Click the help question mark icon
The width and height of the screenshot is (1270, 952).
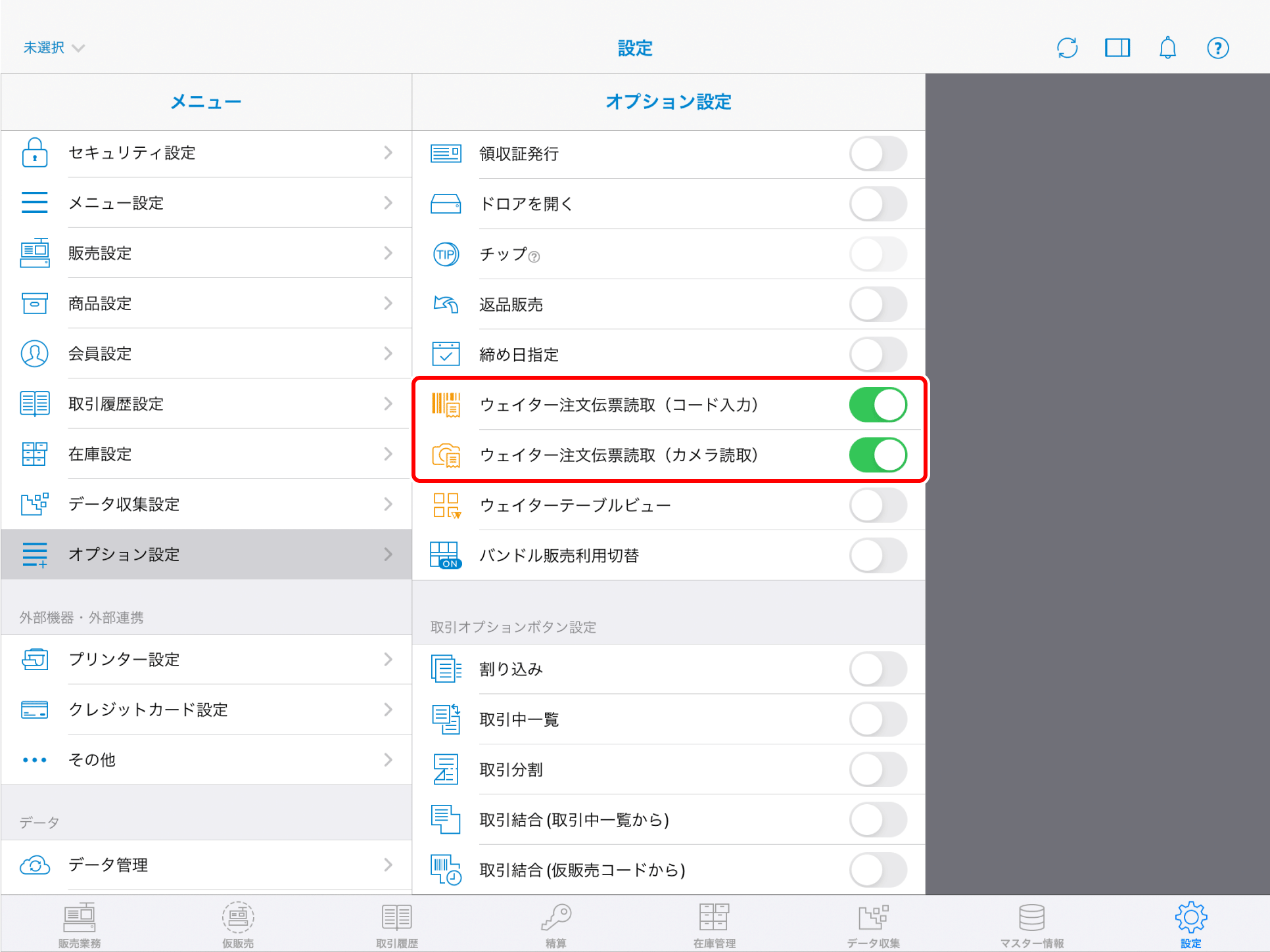(1217, 48)
